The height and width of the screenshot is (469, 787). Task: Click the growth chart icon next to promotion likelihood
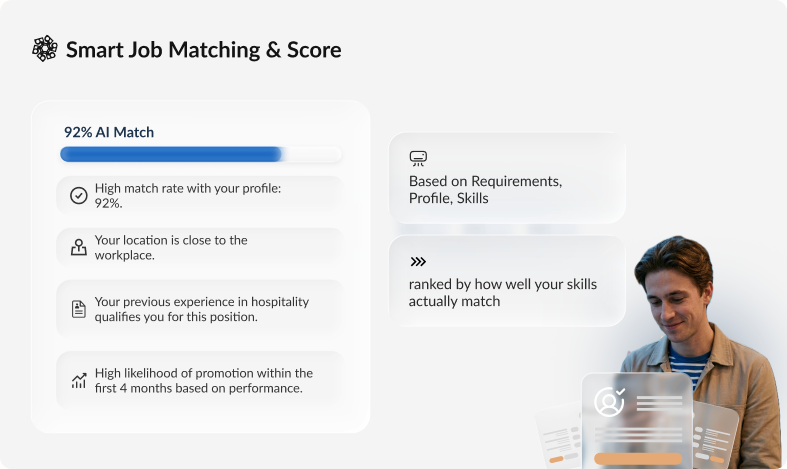click(78, 381)
